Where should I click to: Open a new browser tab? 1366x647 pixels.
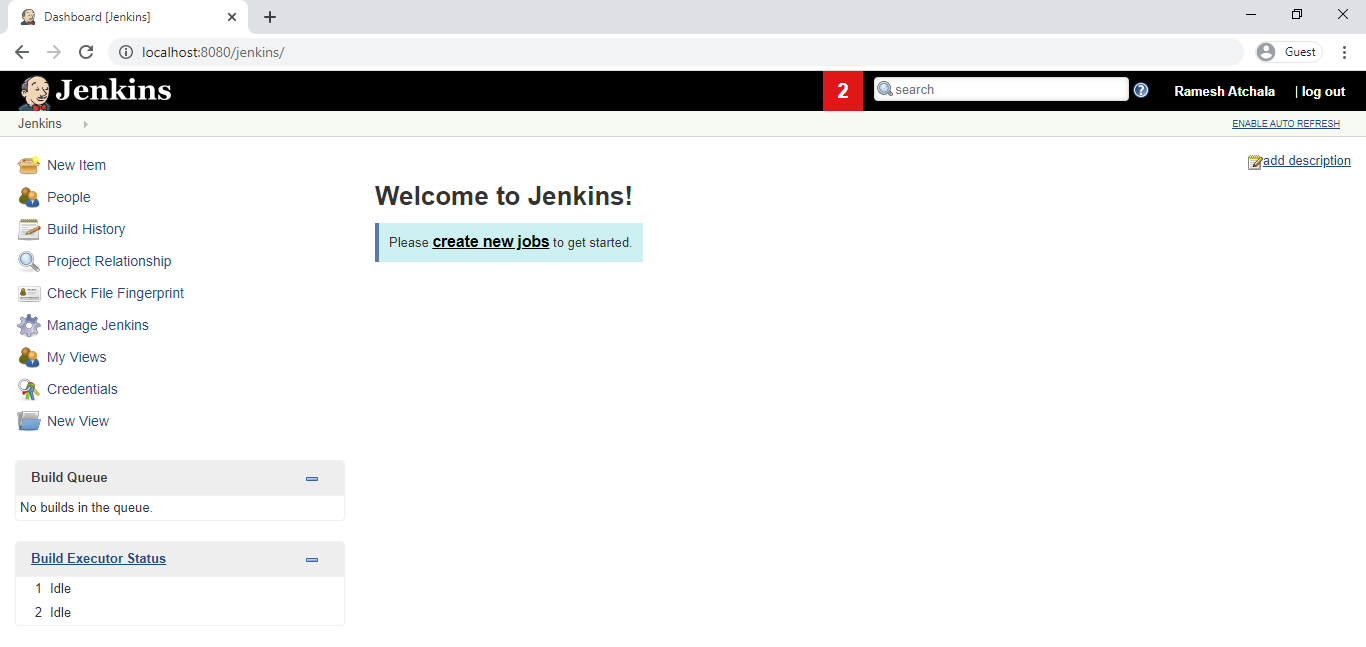coord(270,17)
